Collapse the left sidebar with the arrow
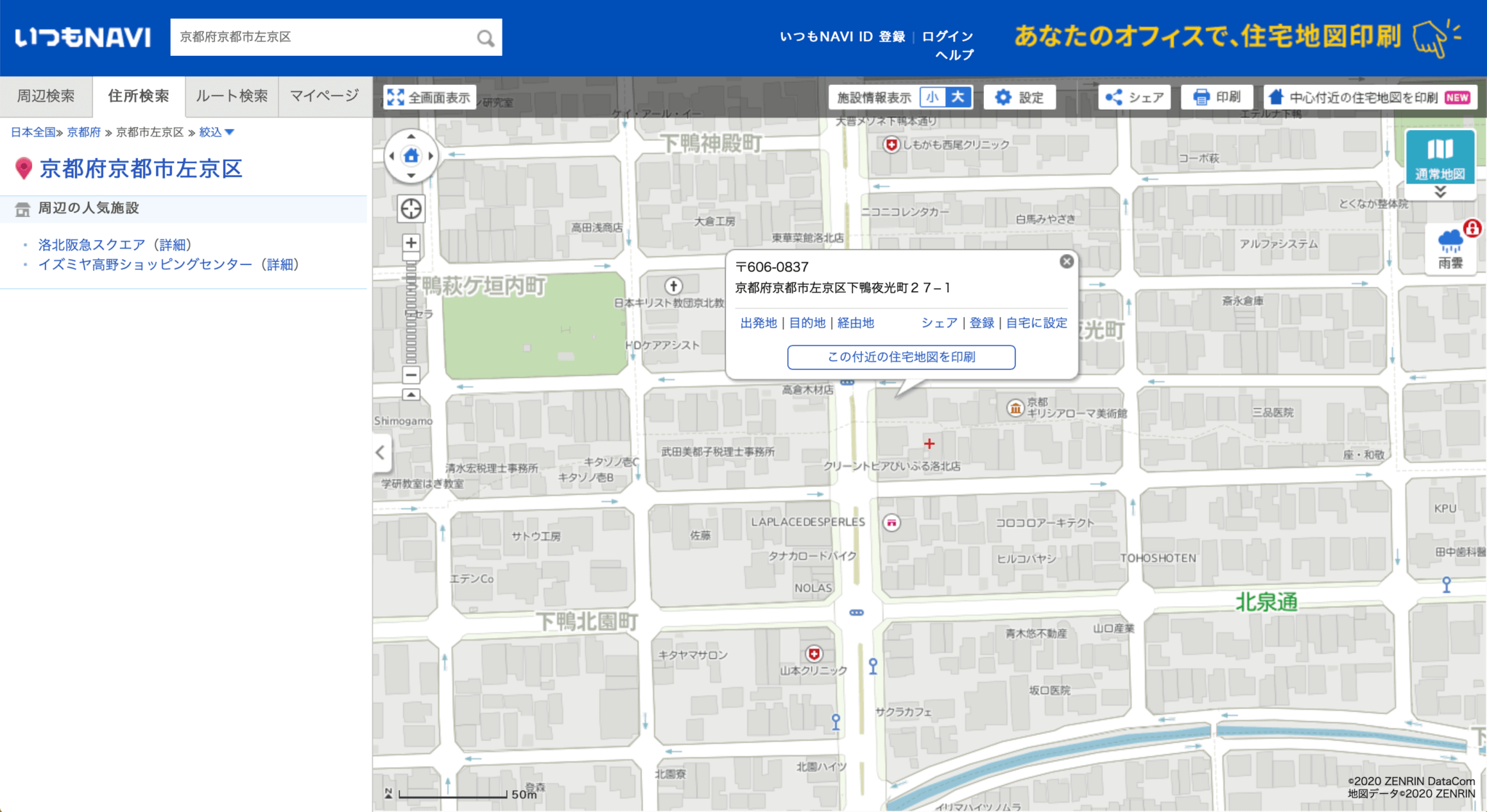This screenshot has height=812, width=1487. (380, 453)
